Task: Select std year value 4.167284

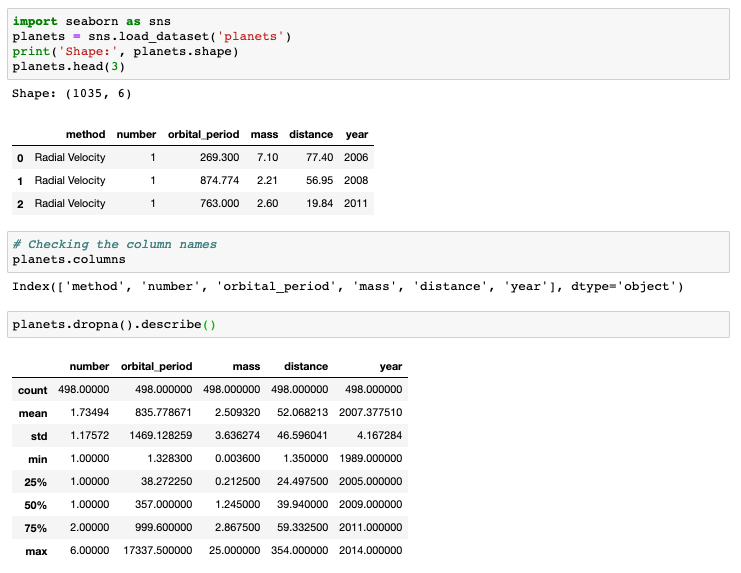Action: tap(379, 435)
